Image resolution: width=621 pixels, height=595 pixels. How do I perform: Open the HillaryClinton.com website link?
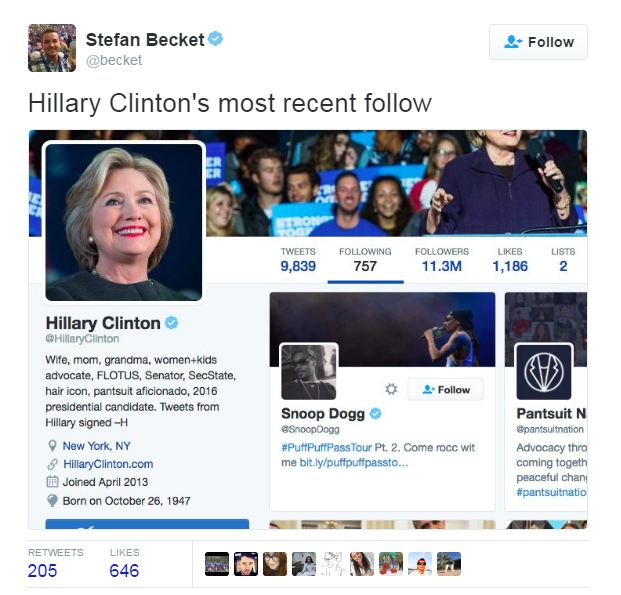click(x=108, y=464)
